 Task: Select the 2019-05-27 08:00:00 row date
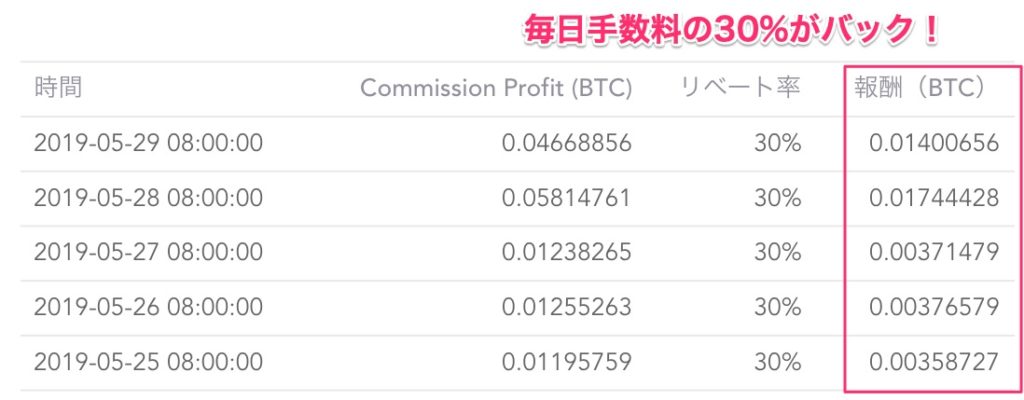[x=148, y=252]
